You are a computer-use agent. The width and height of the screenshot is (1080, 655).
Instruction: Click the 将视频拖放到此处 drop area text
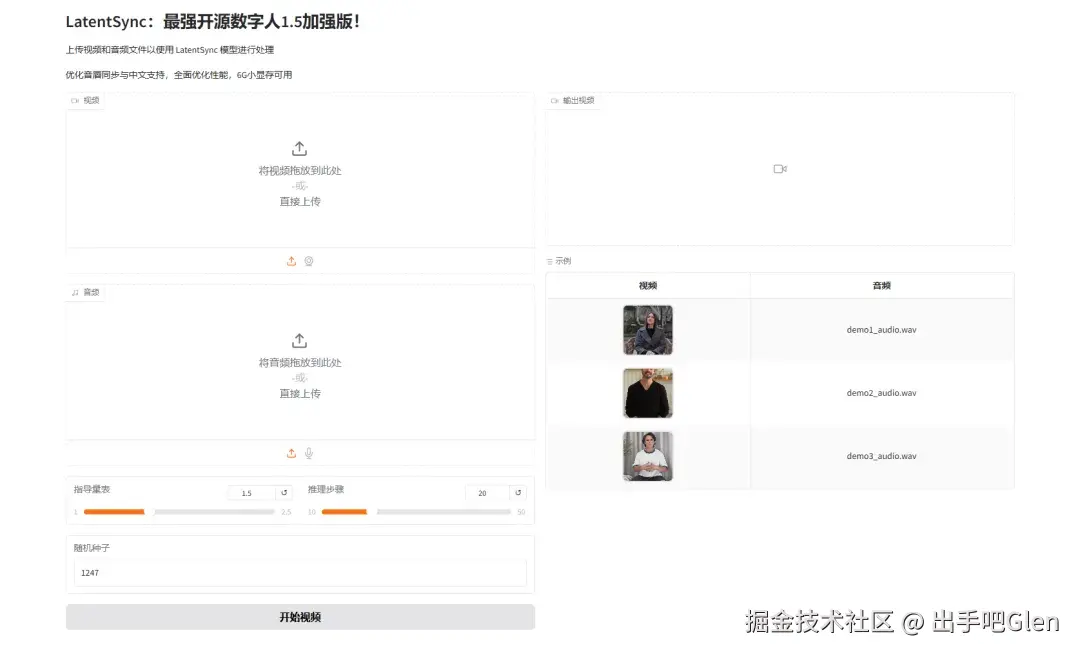(x=300, y=171)
